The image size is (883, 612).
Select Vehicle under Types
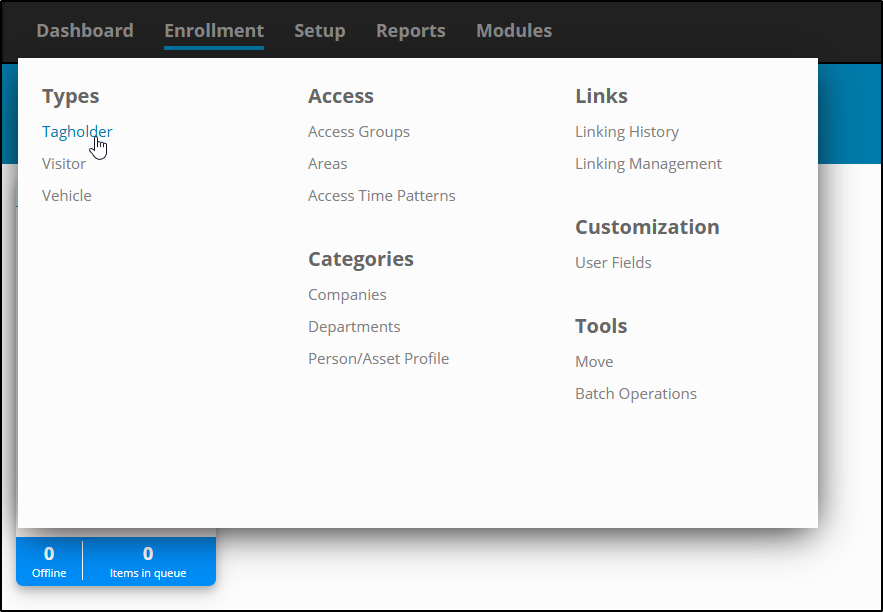66,196
